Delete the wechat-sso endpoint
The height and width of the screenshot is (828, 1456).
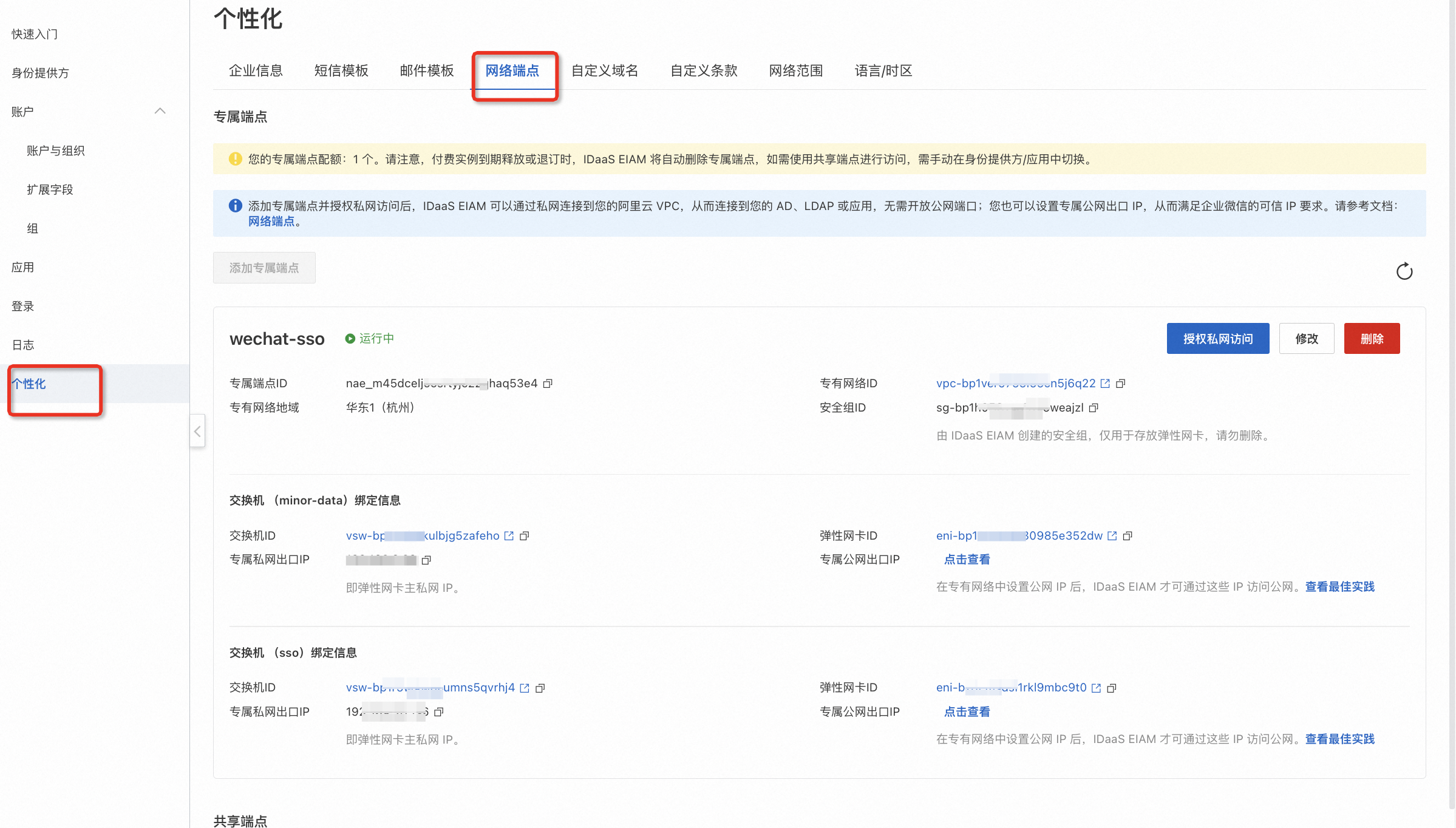(1372, 339)
